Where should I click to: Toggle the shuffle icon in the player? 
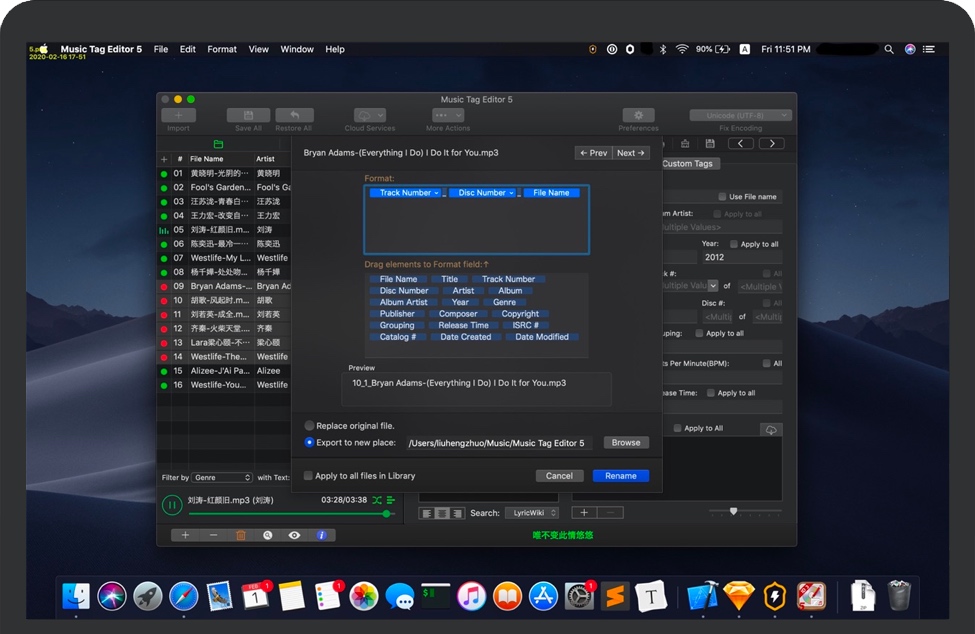(x=377, y=499)
